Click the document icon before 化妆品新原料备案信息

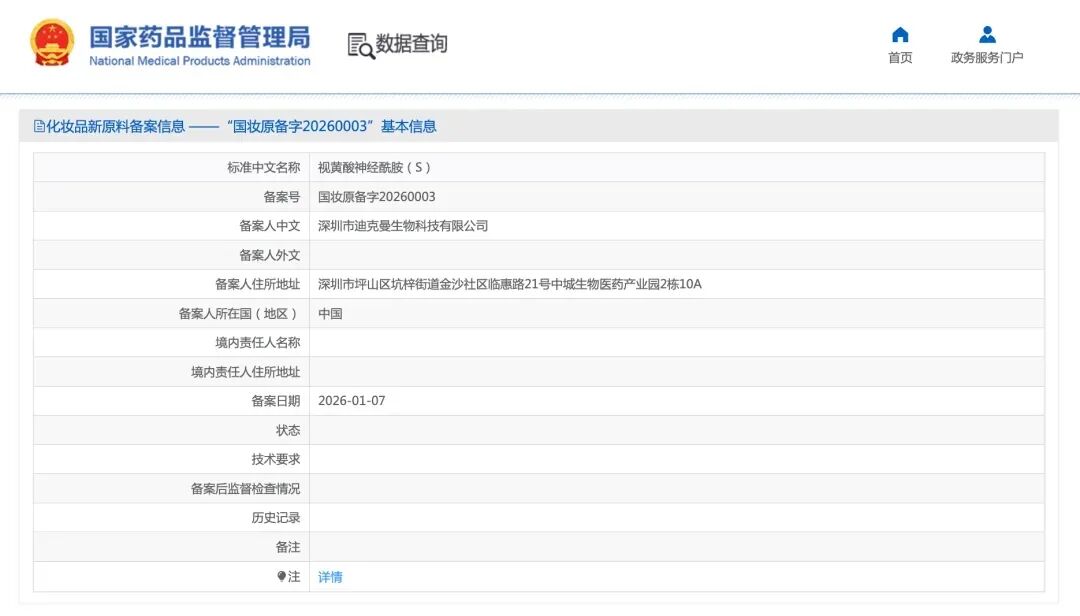click(39, 126)
